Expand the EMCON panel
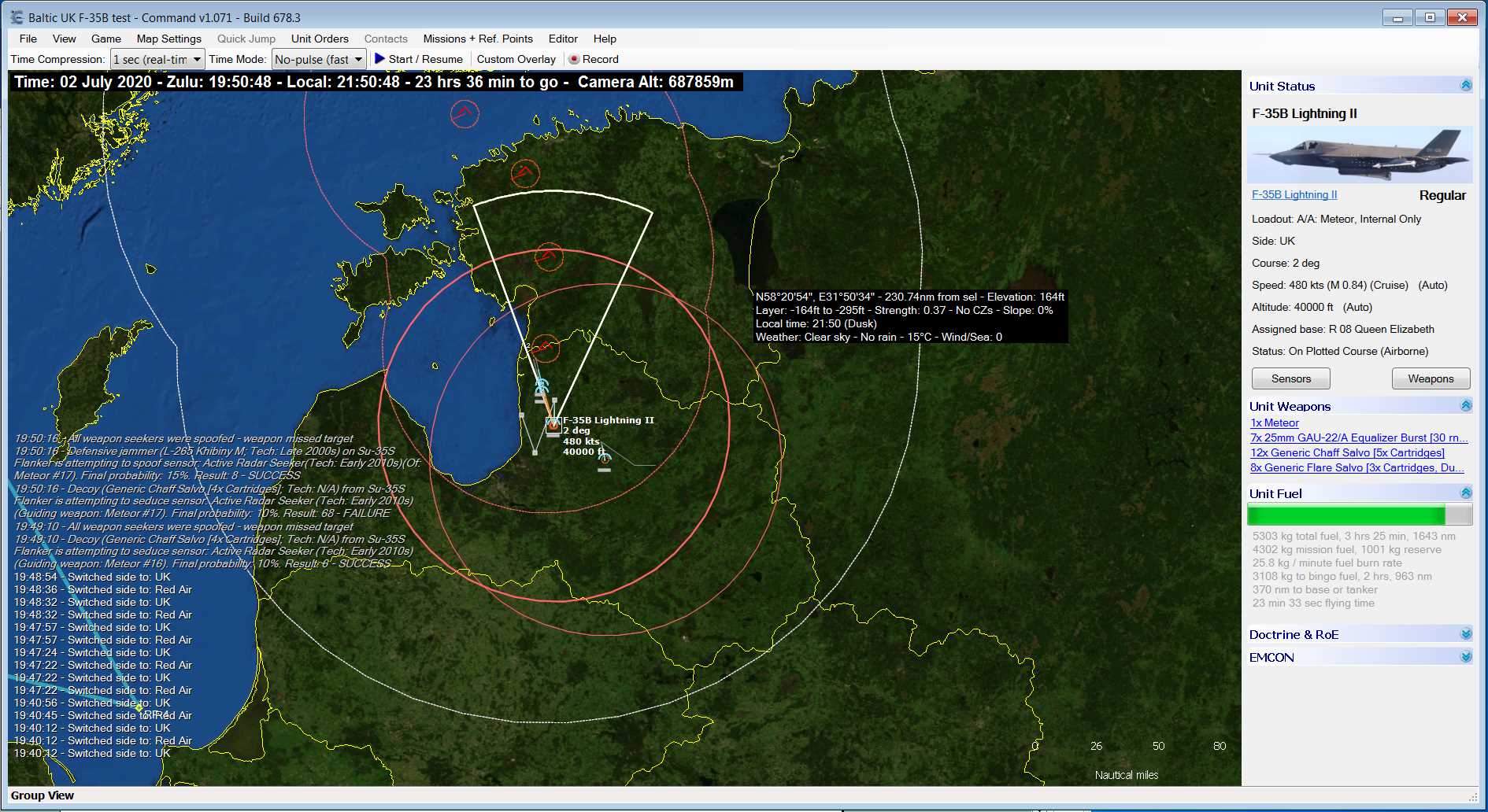1488x812 pixels. click(1466, 657)
